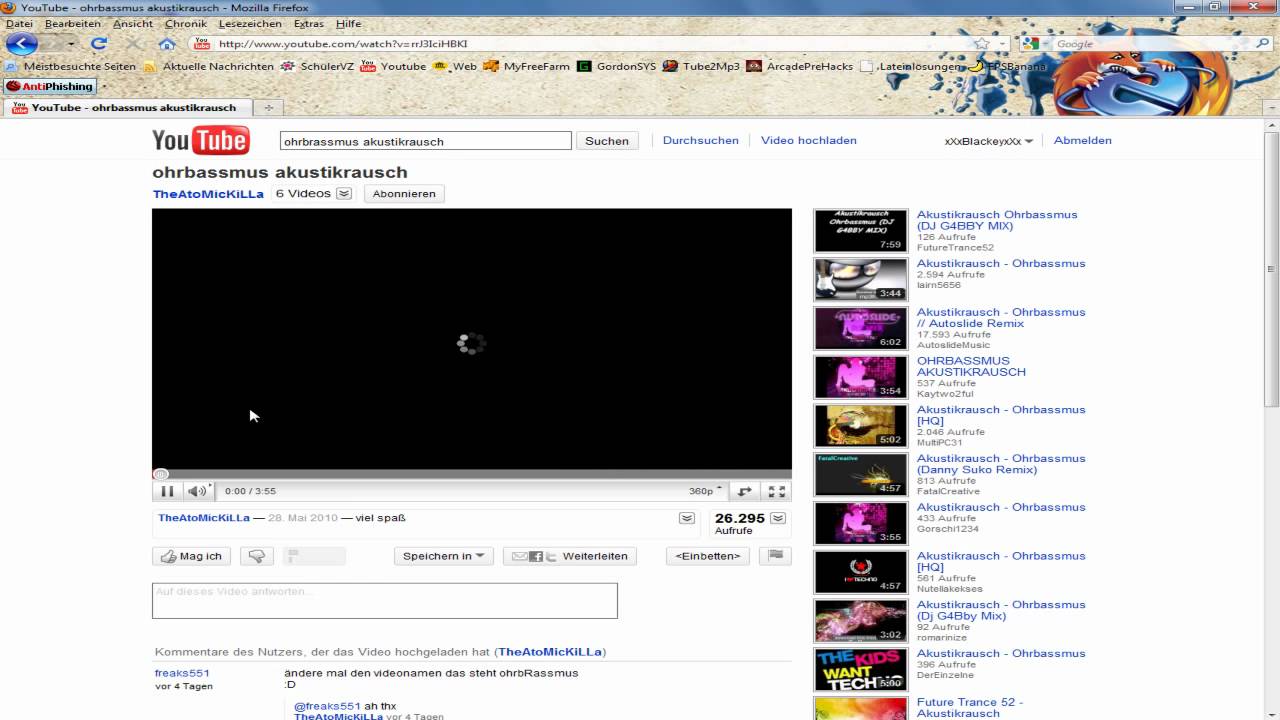
Task: Open the Speichern in dropdown
Action: [x=443, y=556]
